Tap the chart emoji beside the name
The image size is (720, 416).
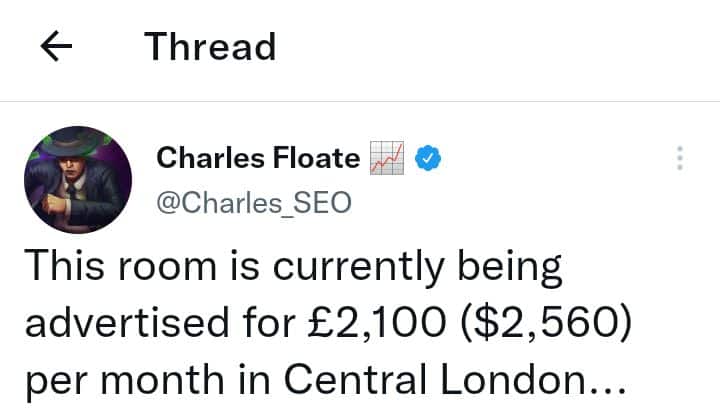[386, 158]
